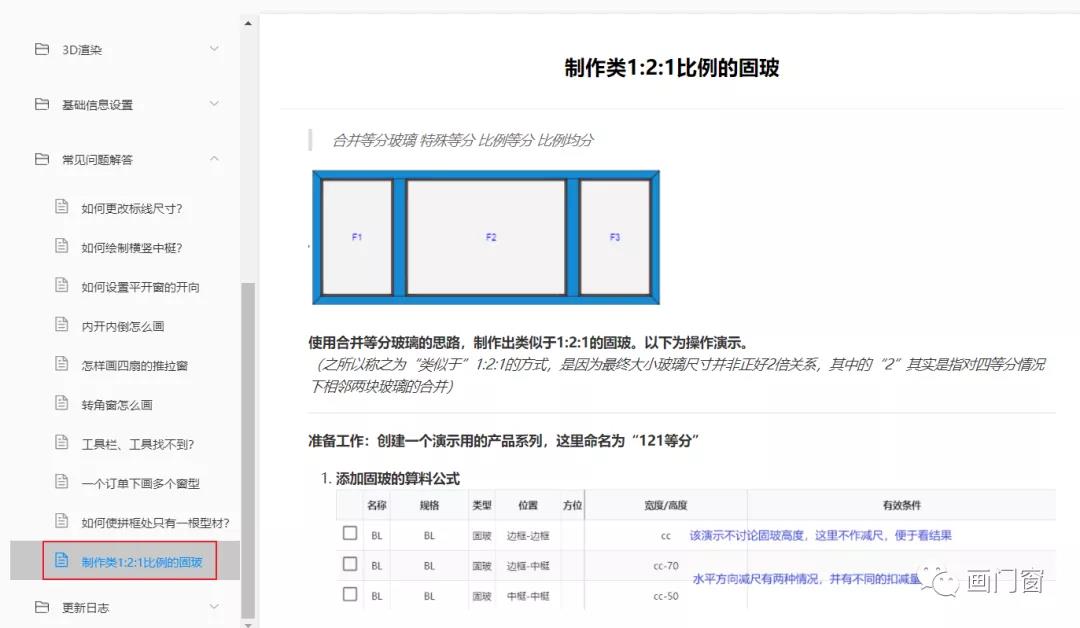Check the box for the 边框-中梃 row
The image size is (1080, 628).
click(x=350, y=564)
